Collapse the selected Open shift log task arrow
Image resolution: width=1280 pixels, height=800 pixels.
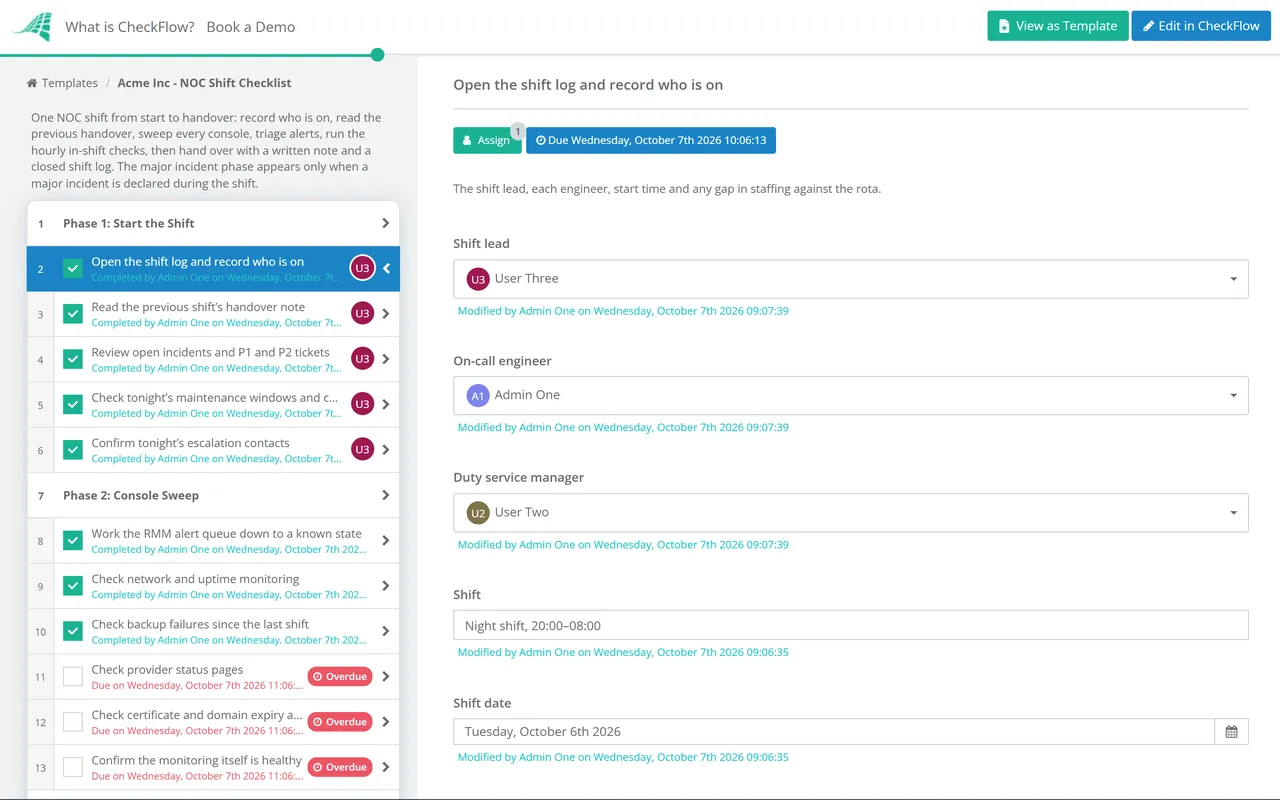tap(387, 268)
